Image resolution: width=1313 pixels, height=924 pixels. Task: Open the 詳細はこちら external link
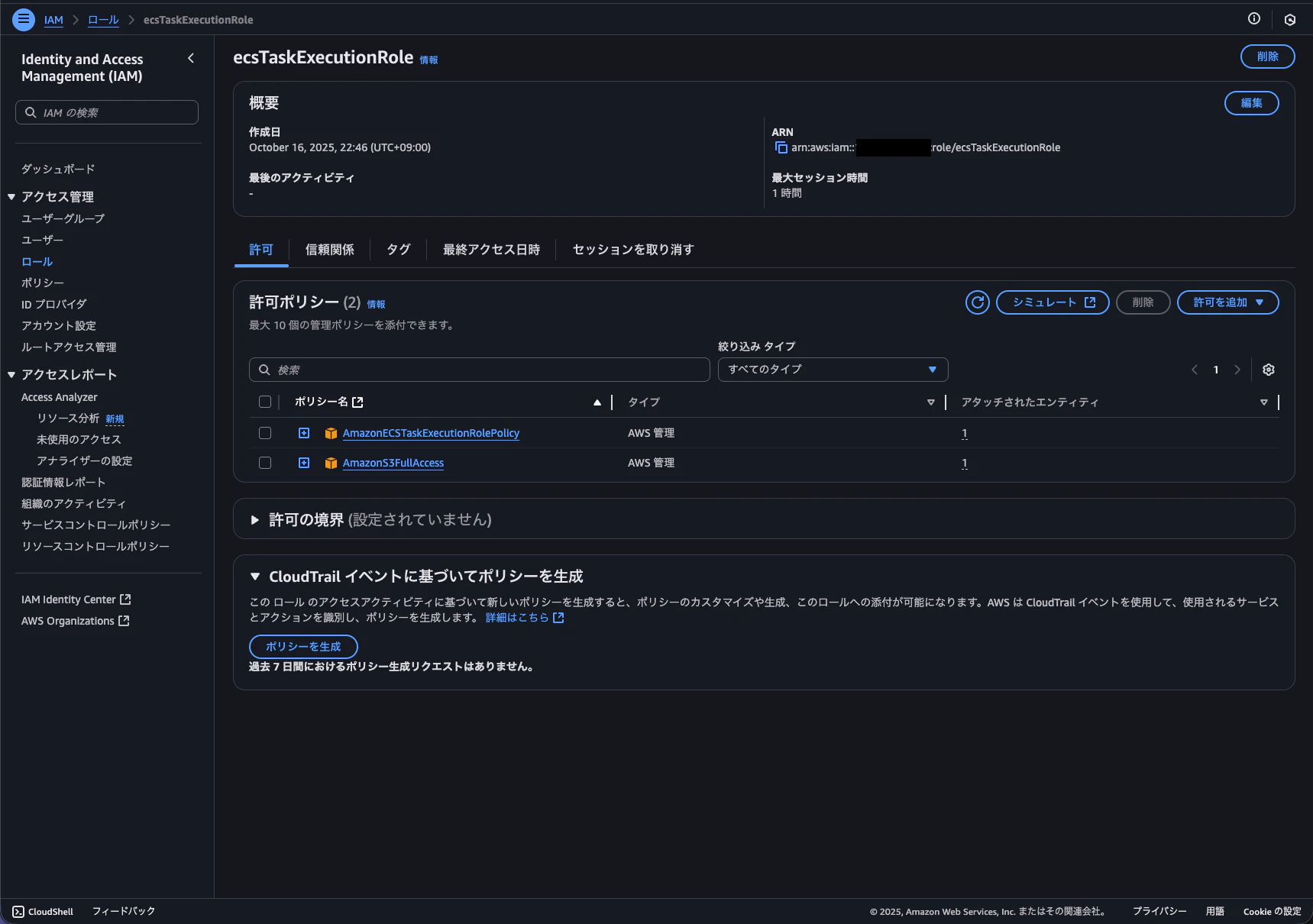click(x=525, y=617)
